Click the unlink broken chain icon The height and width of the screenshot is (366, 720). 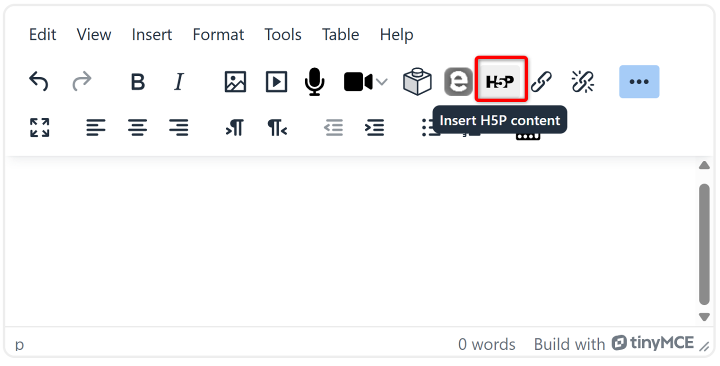[583, 82]
